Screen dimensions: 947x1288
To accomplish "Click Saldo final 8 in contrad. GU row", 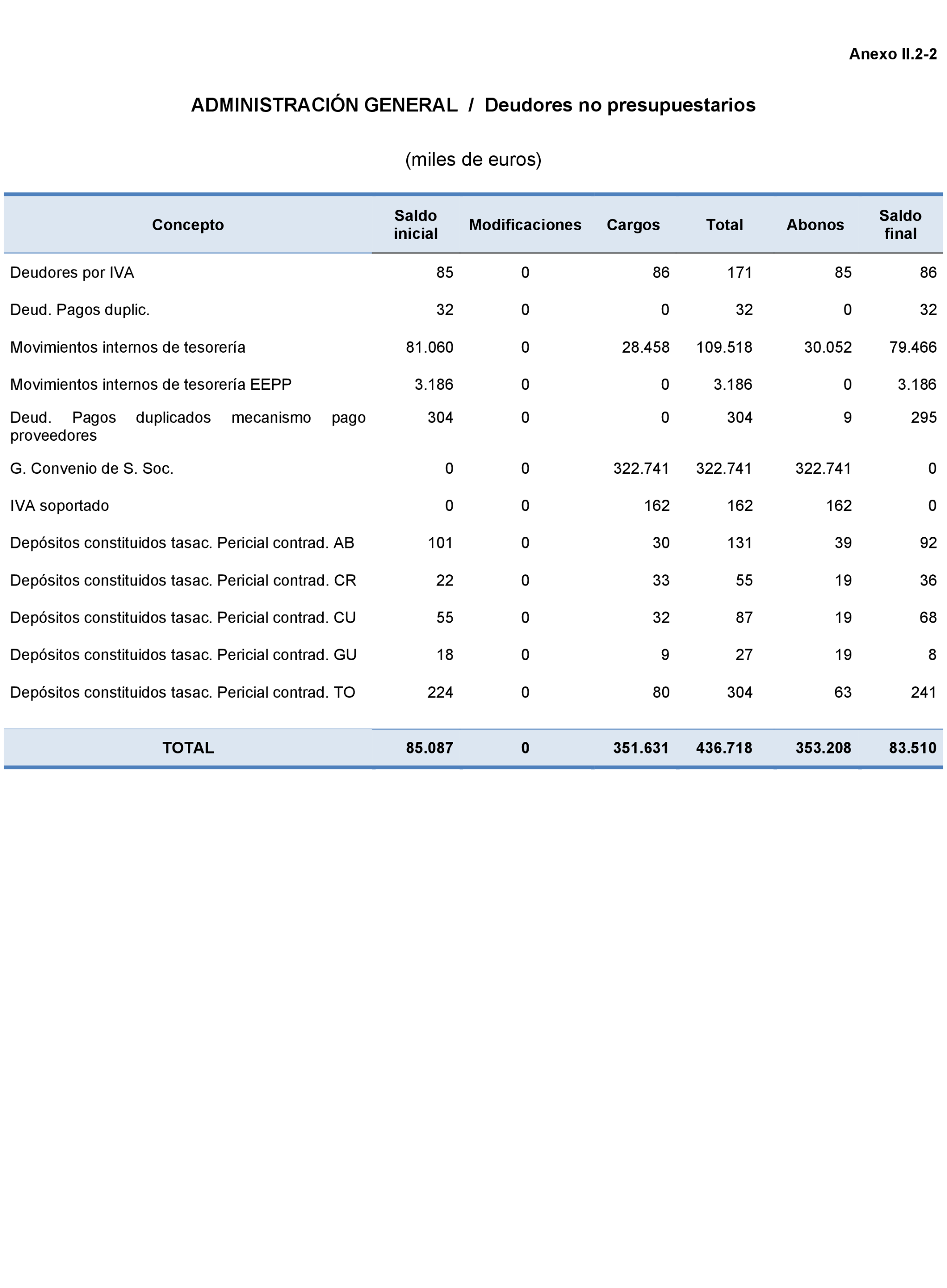I will [x=933, y=655].
